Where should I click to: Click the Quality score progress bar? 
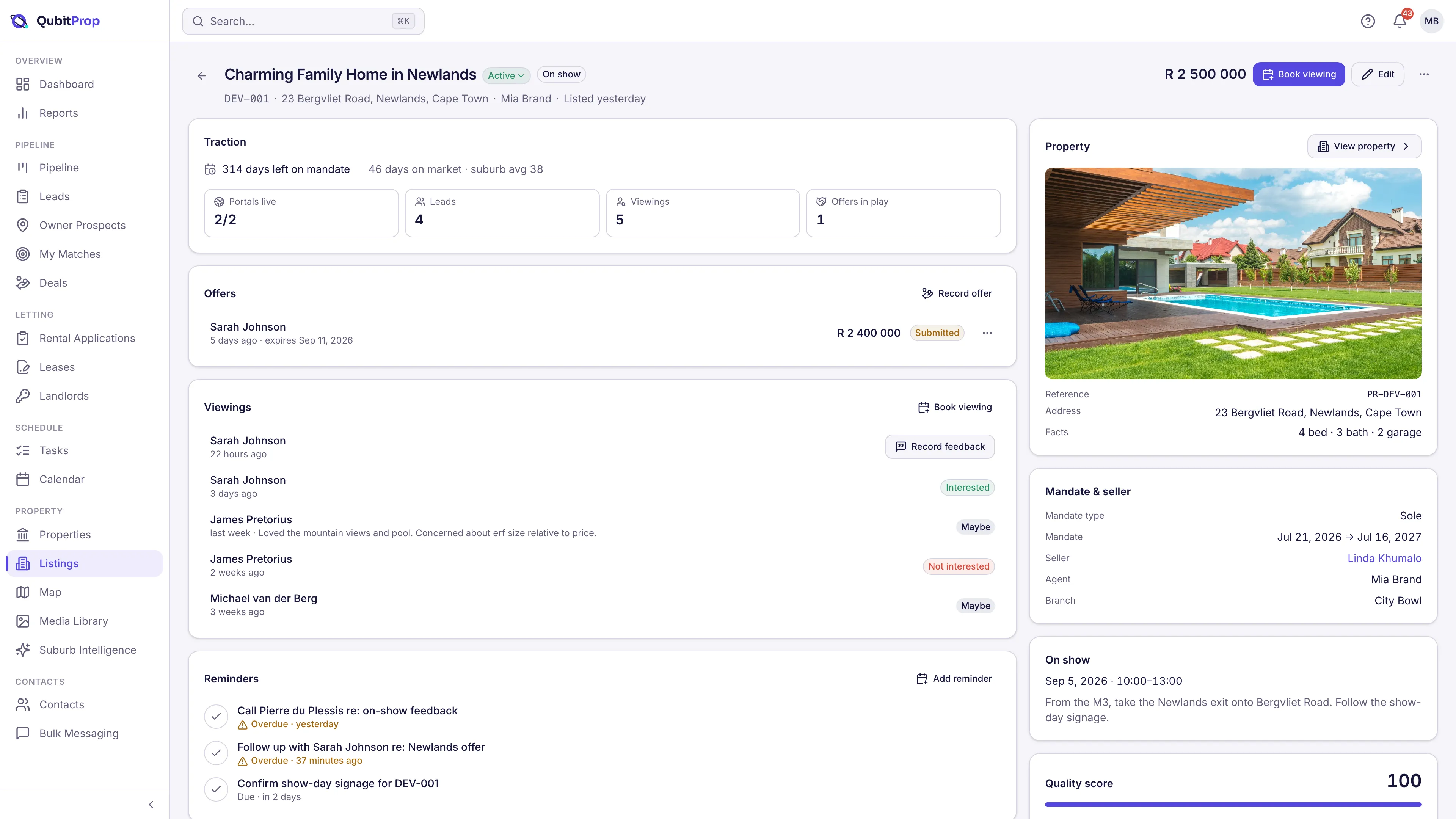1233,804
